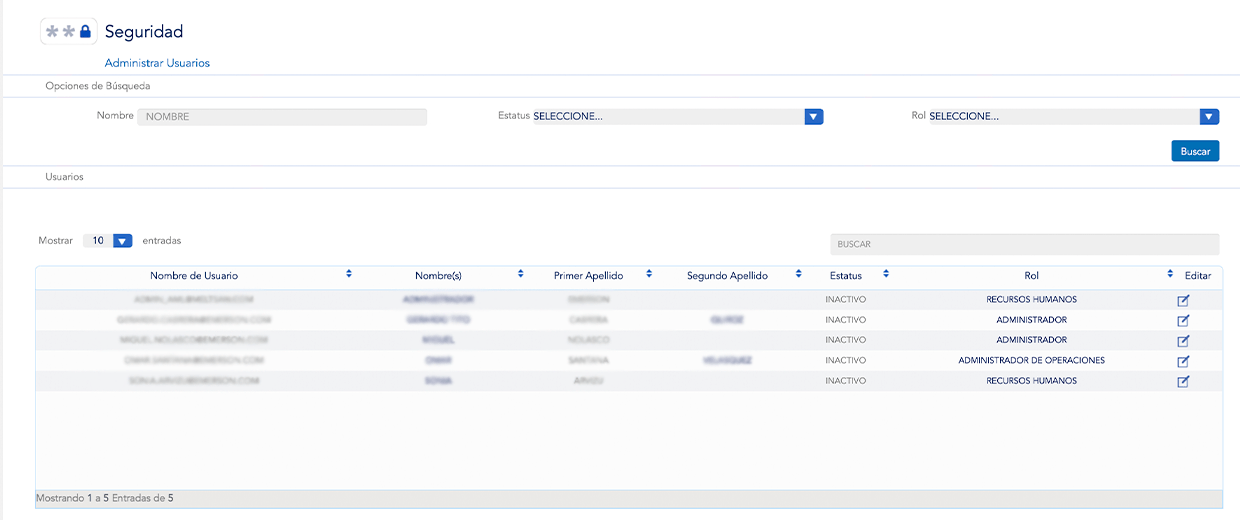
Task: Click the Rol column sort arrows
Action: coord(1170,274)
